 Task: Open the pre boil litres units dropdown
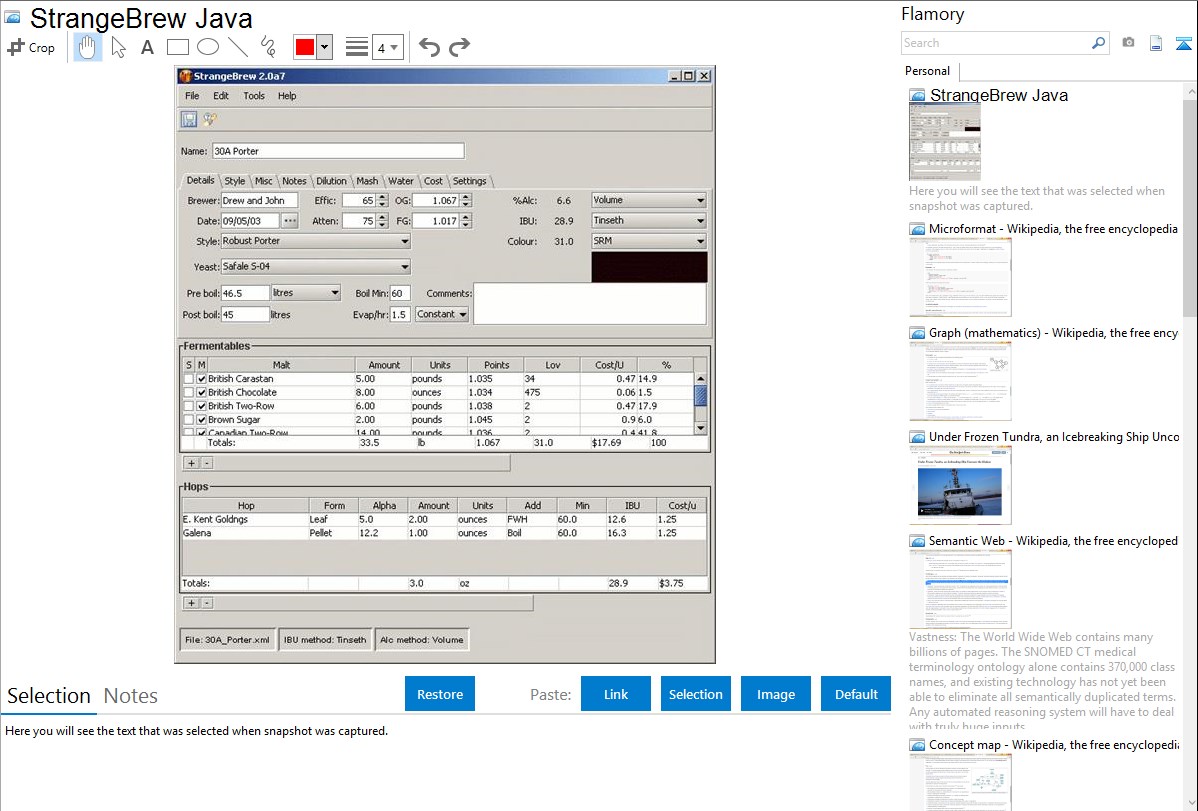coord(306,293)
